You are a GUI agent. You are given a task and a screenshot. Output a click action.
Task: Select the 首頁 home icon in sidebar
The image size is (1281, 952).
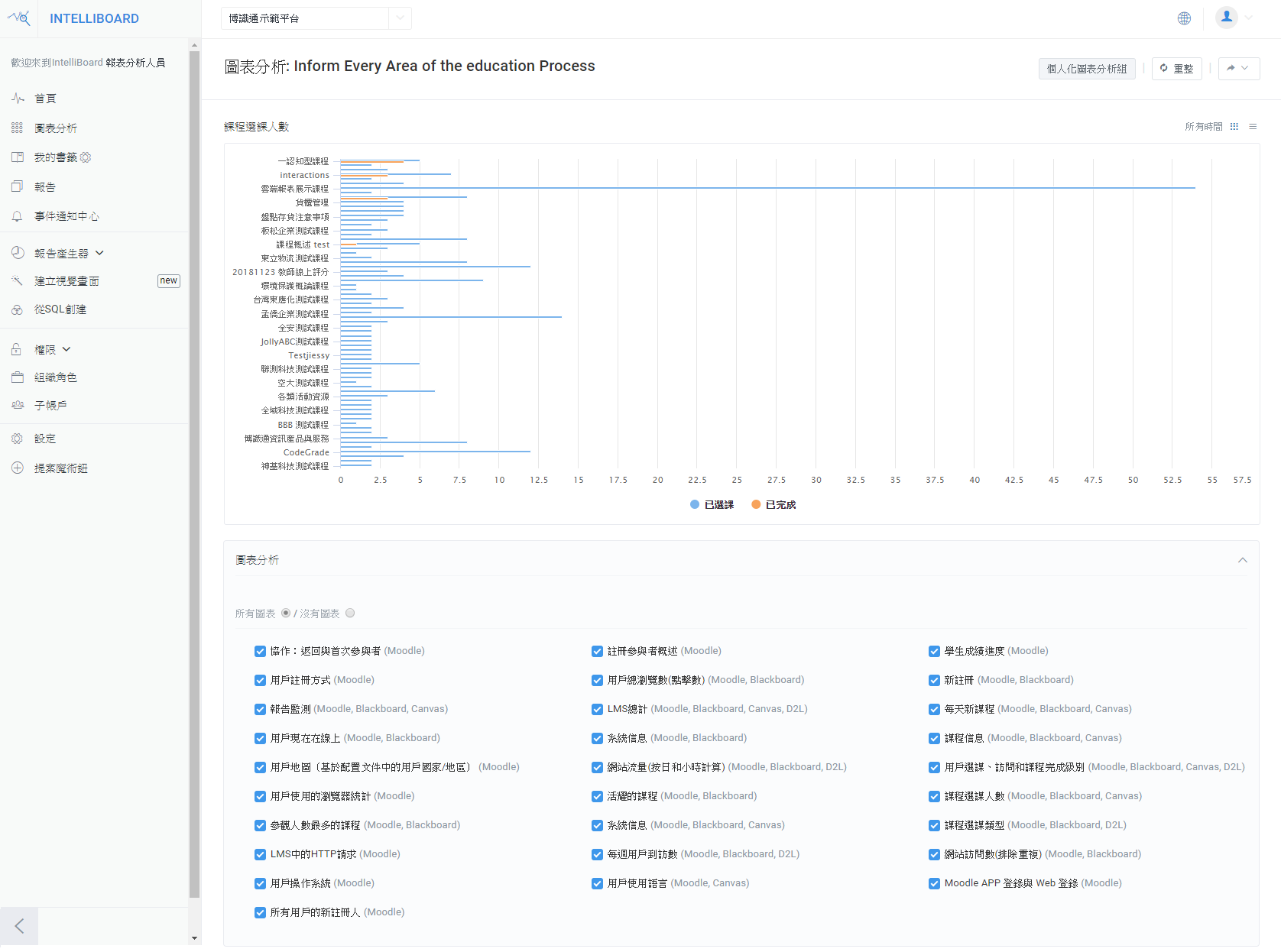point(17,98)
